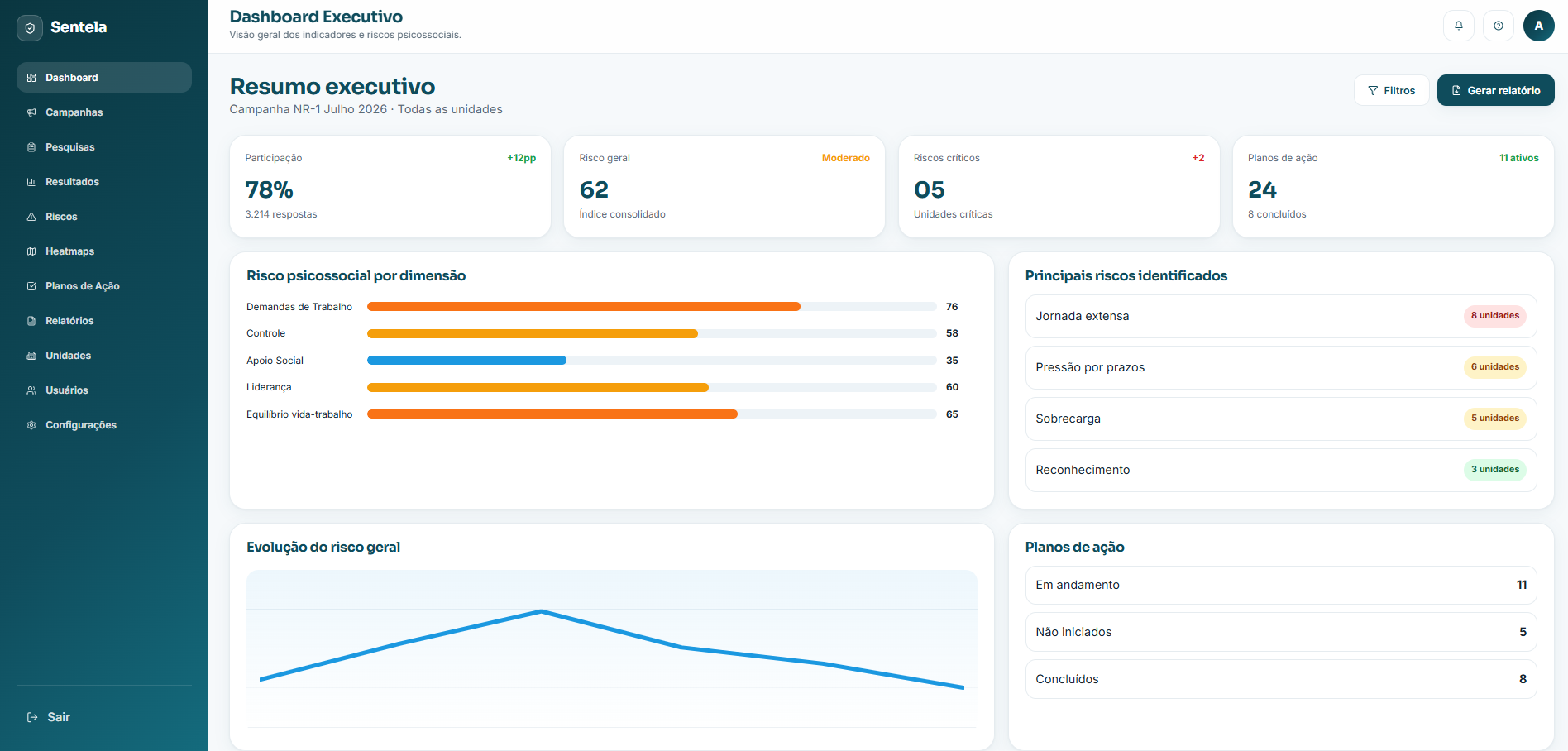The height and width of the screenshot is (751, 1568).
Task: Click the Usuários people icon
Action: tap(31, 390)
